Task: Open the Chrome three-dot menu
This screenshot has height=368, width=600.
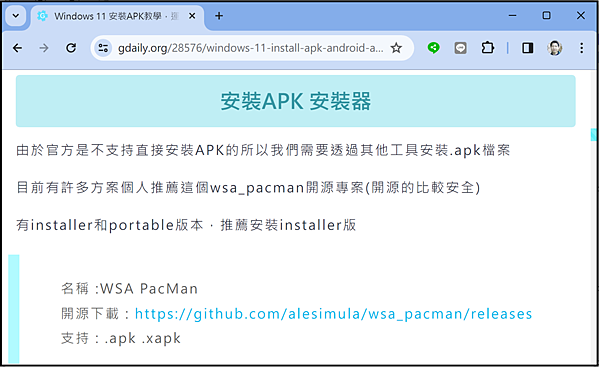Action: point(582,48)
